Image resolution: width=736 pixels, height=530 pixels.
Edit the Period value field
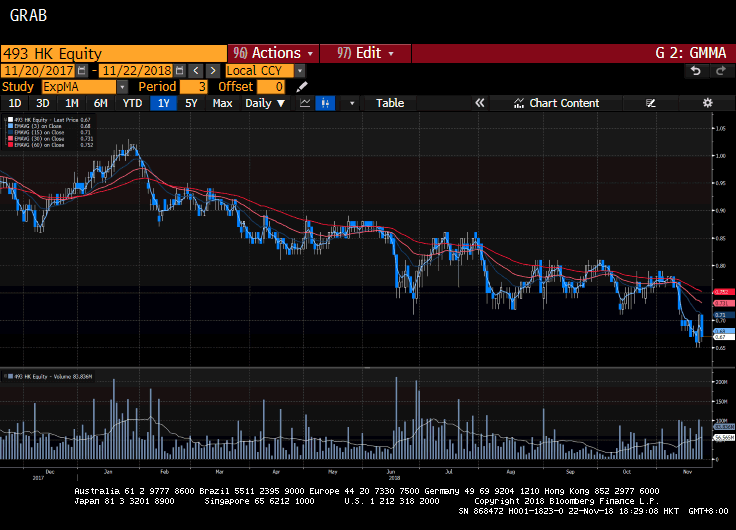click(x=194, y=87)
